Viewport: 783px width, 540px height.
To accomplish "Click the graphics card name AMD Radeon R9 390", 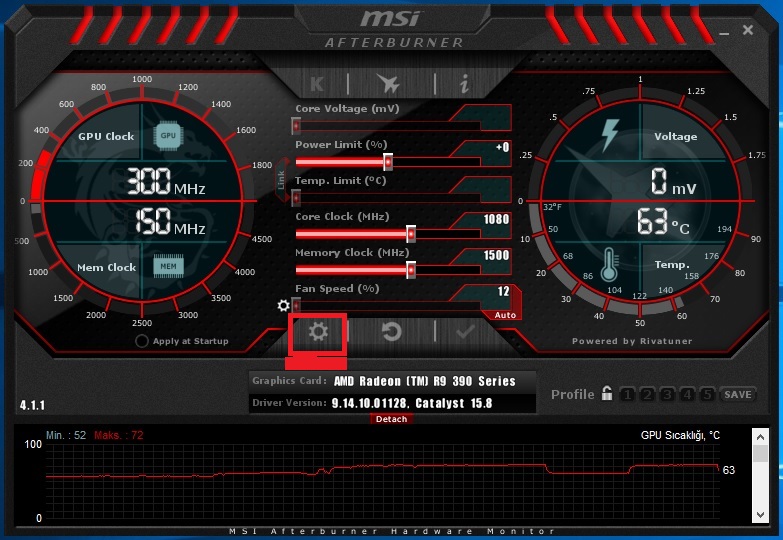I will (x=424, y=381).
